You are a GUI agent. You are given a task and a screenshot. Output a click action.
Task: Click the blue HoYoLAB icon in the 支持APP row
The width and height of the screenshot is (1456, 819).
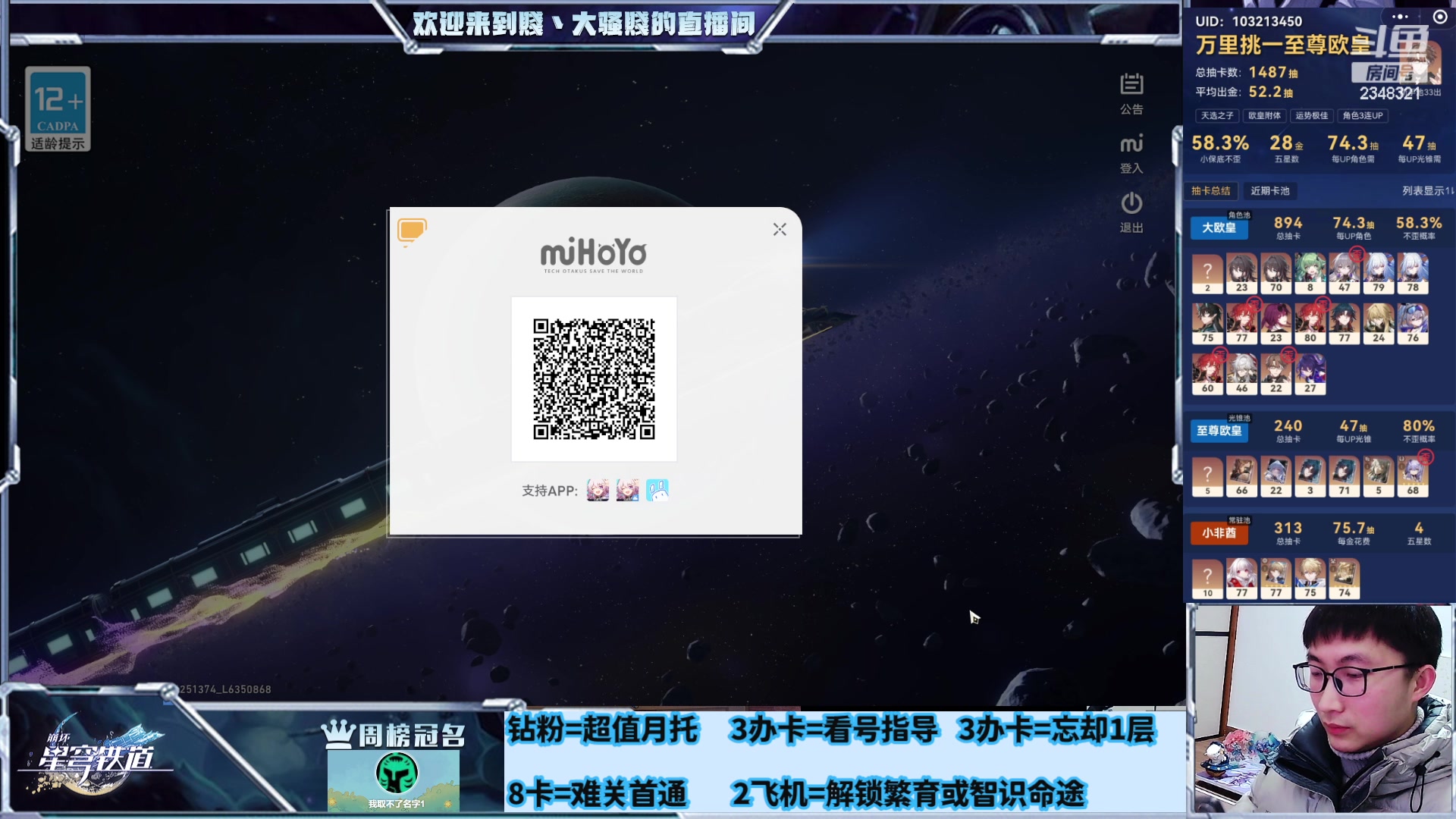coord(657,491)
